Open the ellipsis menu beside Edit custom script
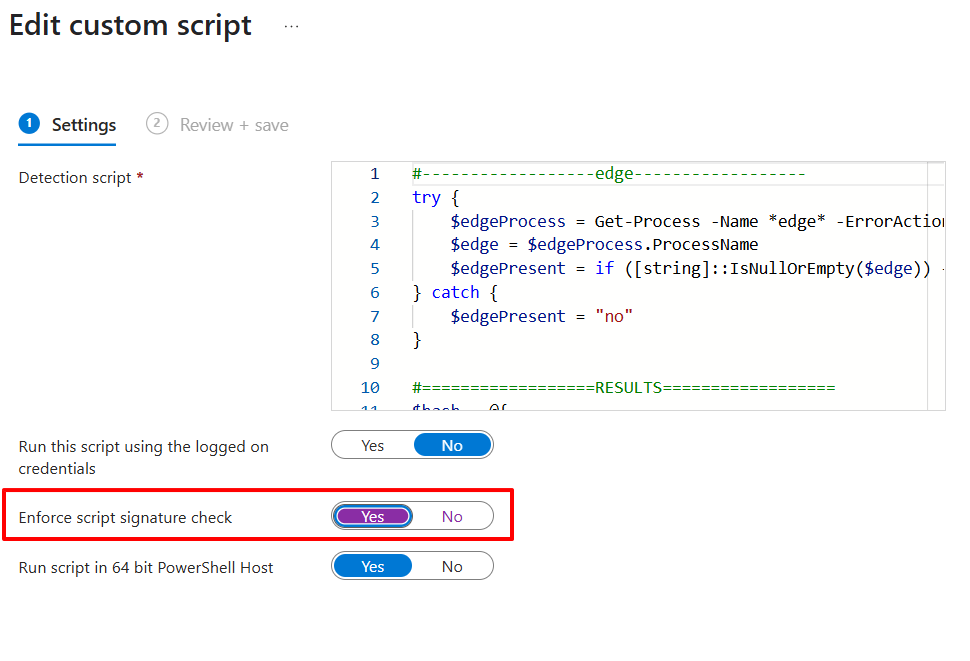The height and width of the screenshot is (661, 970). (291, 27)
